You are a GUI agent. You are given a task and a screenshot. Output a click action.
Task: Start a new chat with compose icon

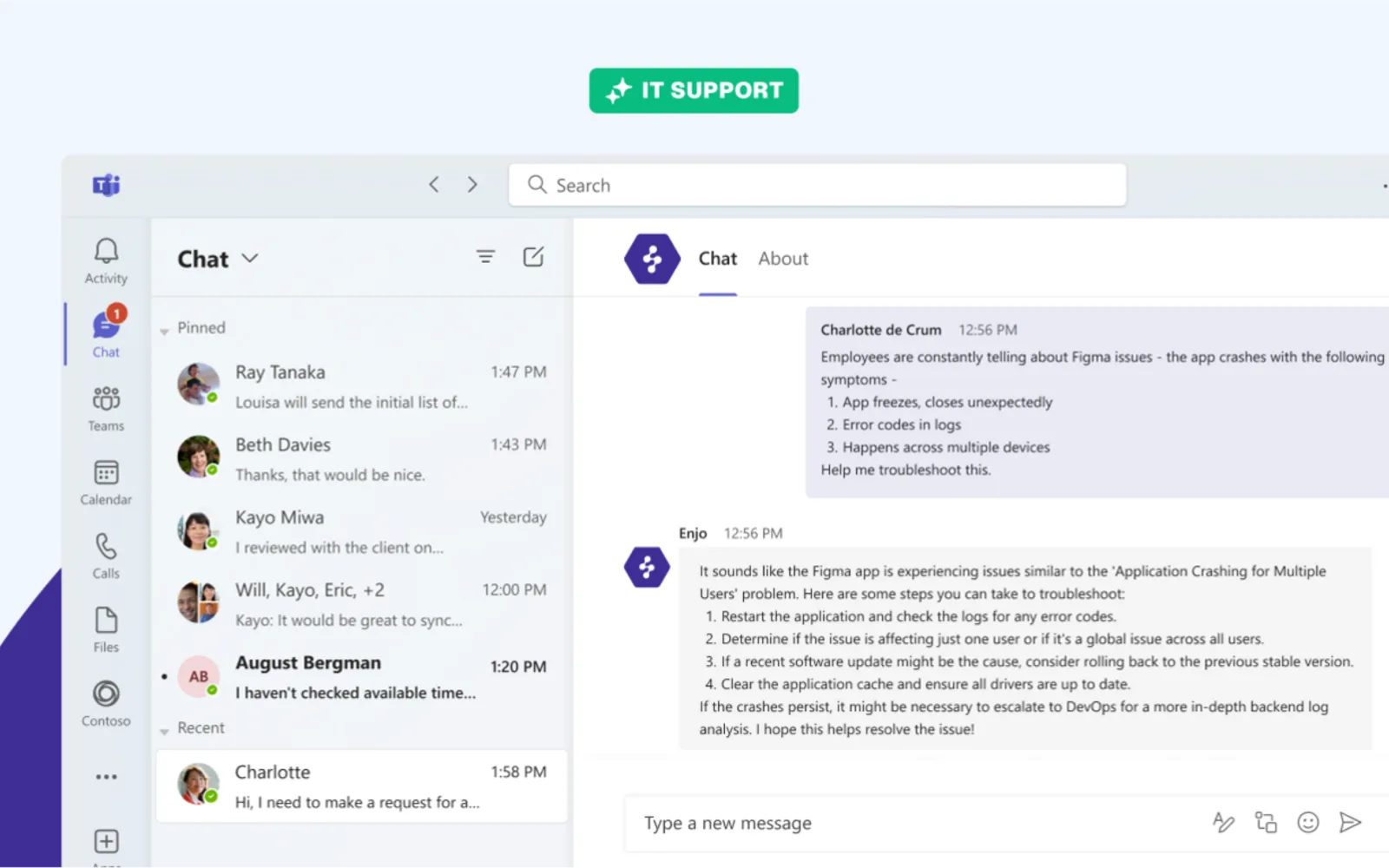(533, 257)
